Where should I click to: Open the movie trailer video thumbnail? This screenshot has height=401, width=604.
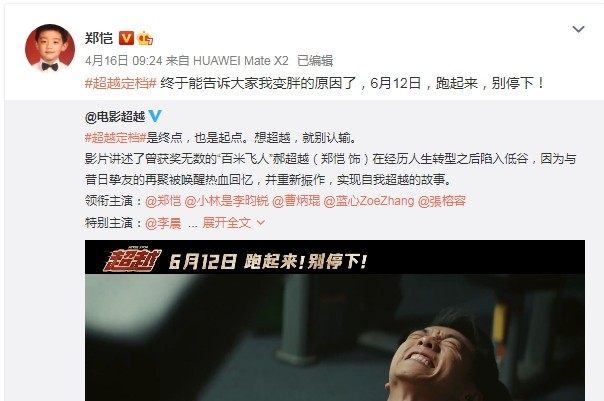pyautogui.click(x=335, y=320)
